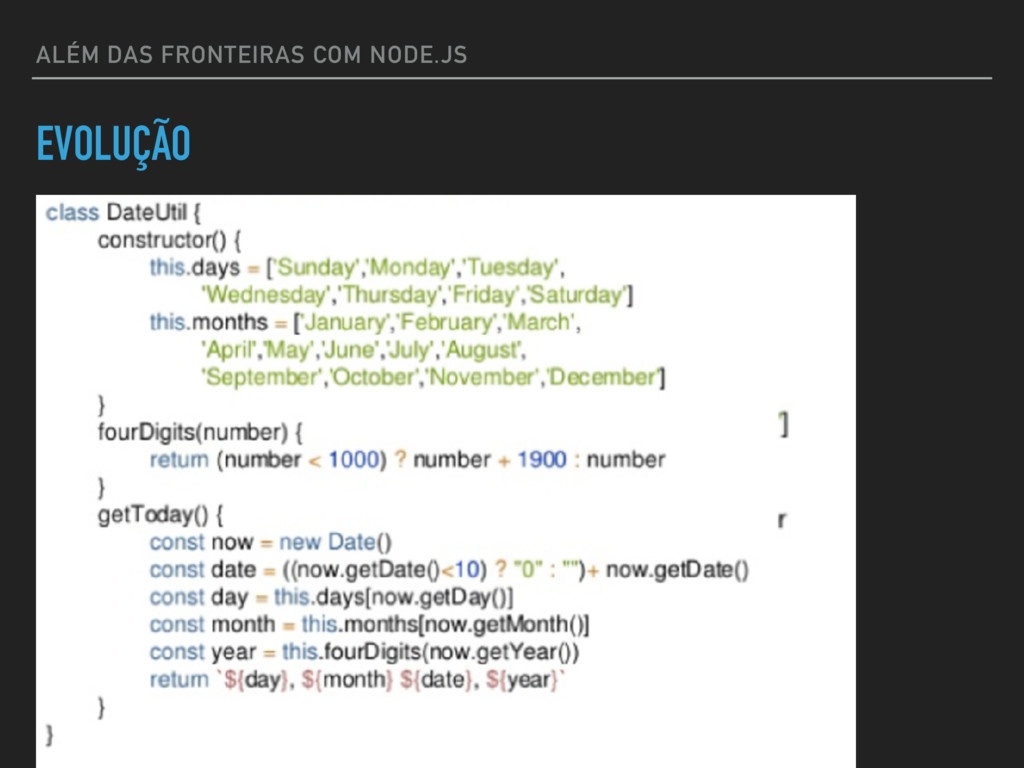Click the 'this.months =' assignment line

click(365, 323)
